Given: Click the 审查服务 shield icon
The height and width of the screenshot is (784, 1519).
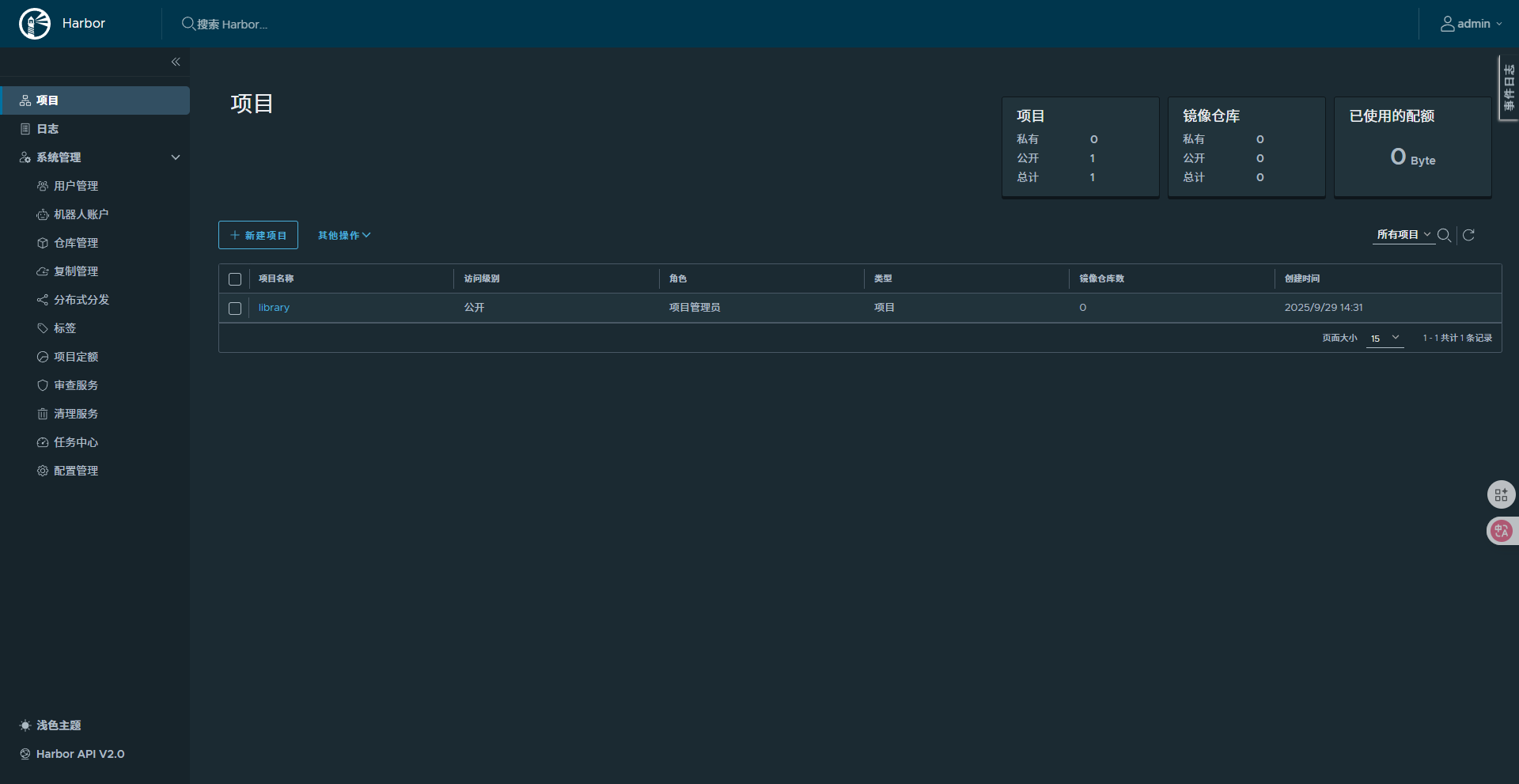Looking at the screenshot, I should pyautogui.click(x=43, y=385).
